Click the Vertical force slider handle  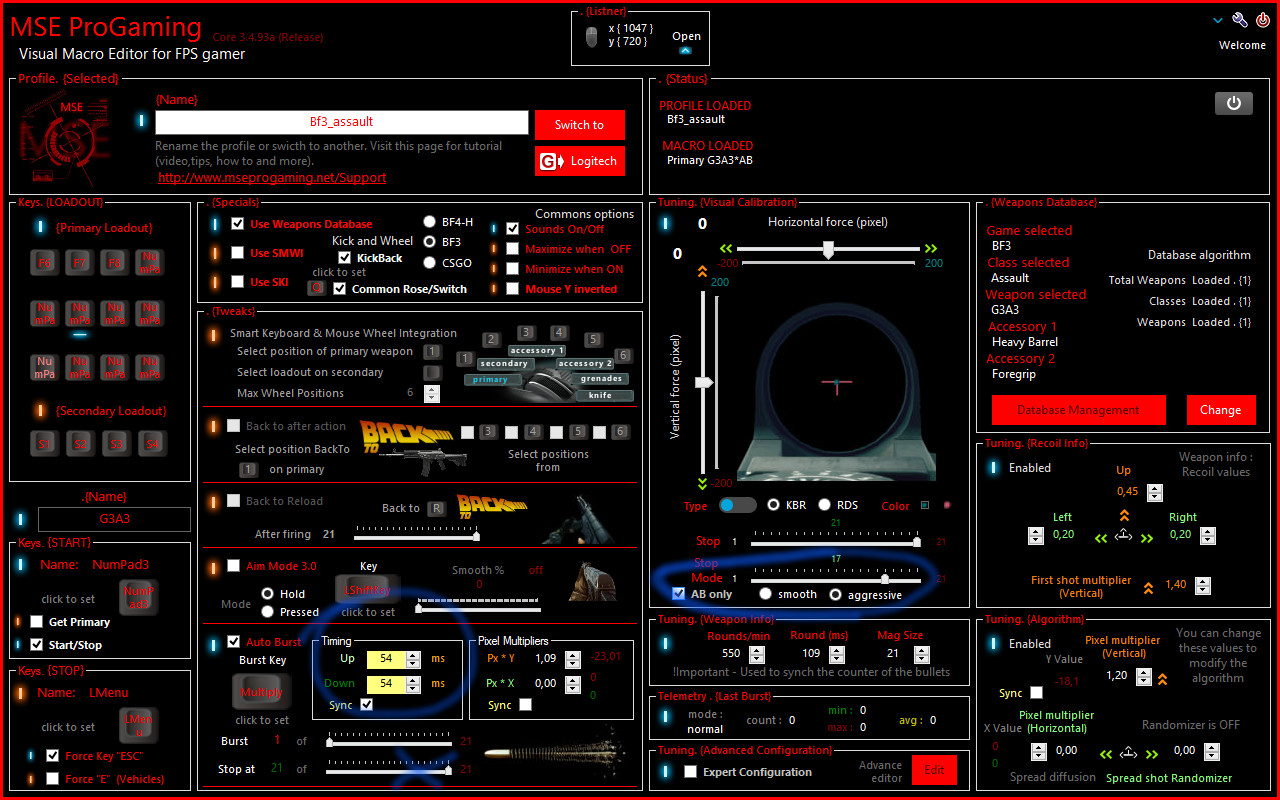click(x=704, y=382)
